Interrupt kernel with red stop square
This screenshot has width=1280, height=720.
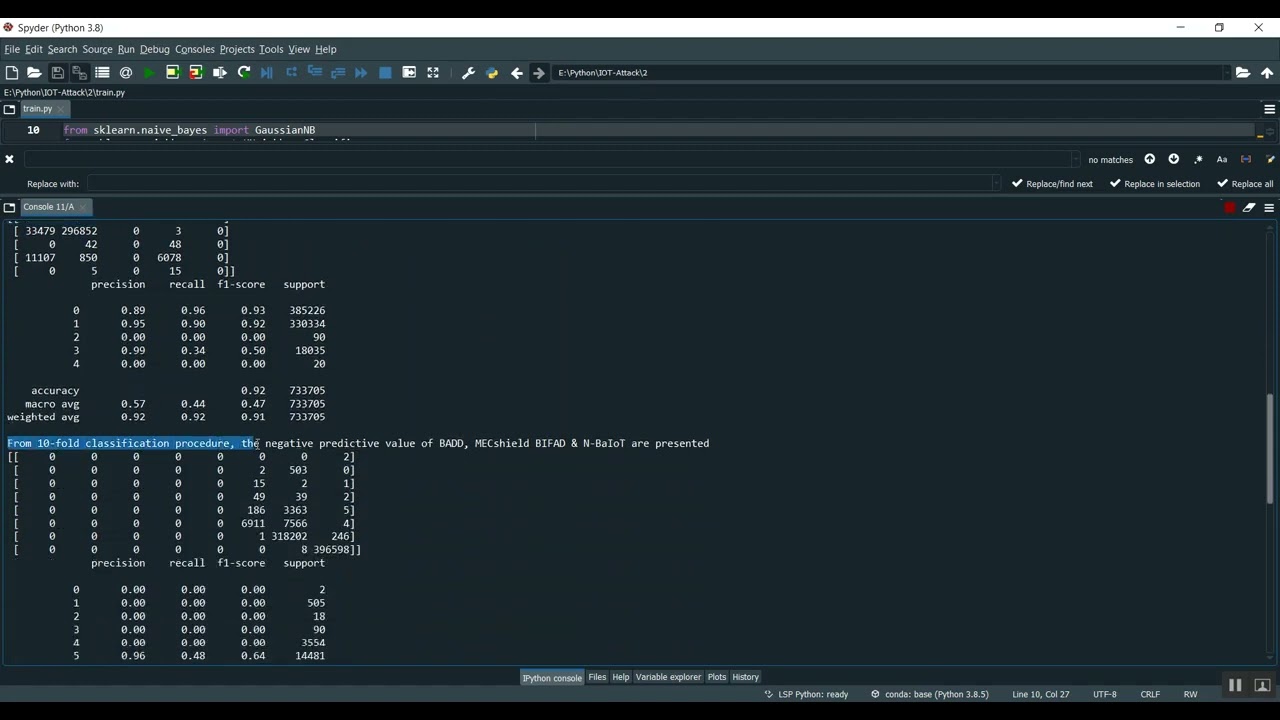click(x=1229, y=208)
